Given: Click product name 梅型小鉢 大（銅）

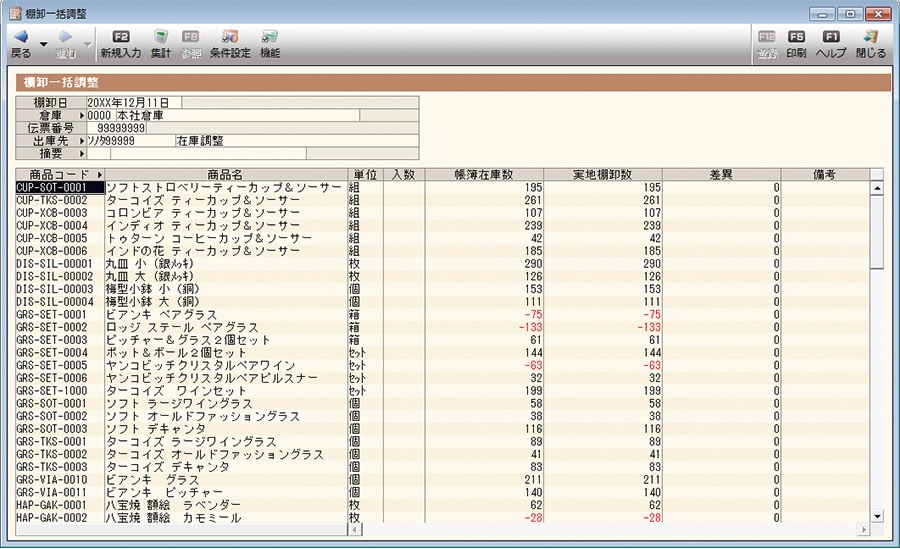Looking at the screenshot, I should 153,302.
